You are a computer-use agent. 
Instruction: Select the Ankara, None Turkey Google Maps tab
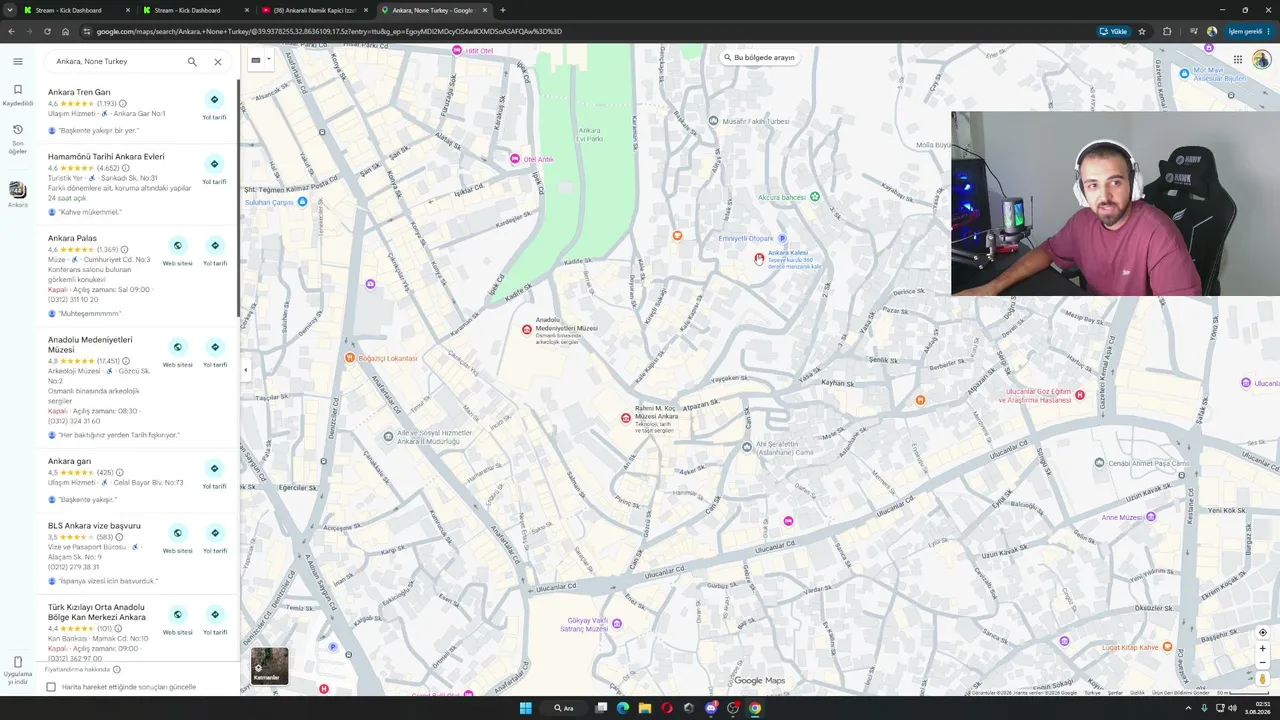[433, 10]
